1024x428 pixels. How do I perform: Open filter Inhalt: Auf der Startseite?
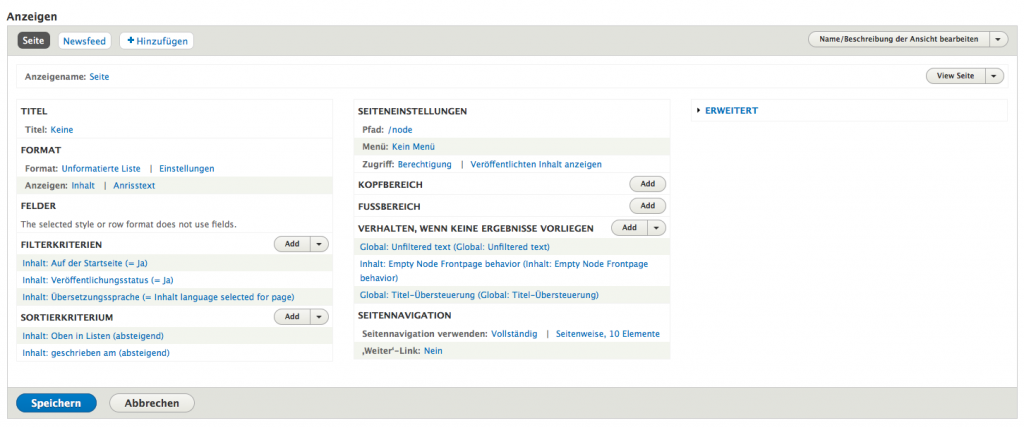[84, 263]
